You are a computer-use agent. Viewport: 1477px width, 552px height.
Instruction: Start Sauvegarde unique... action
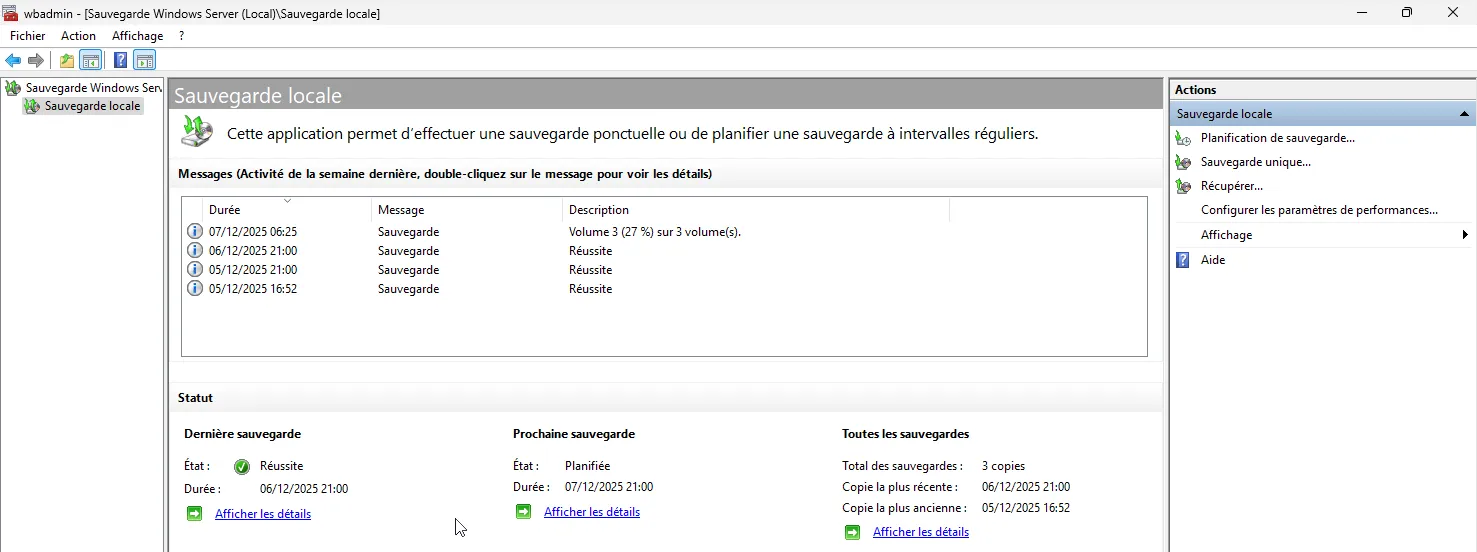(1256, 162)
